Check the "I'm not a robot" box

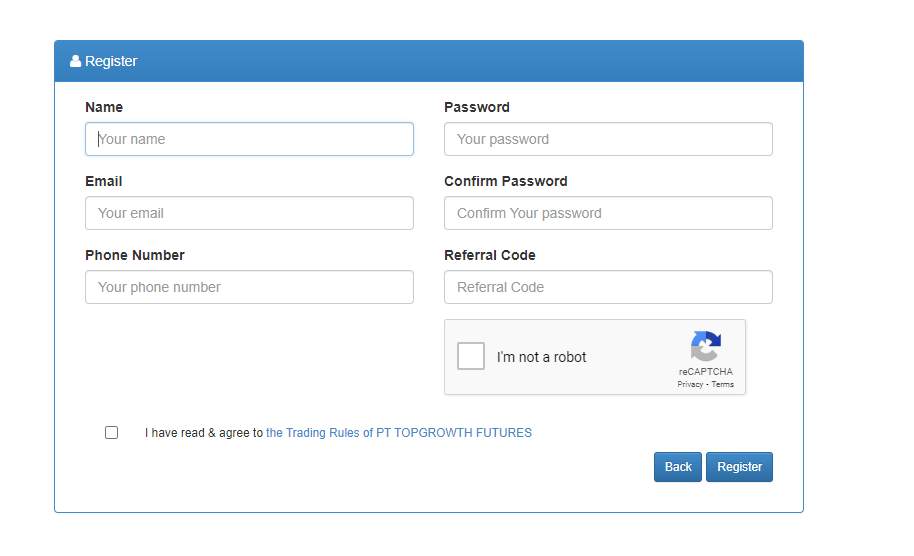pyautogui.click(x=471, y=356)
